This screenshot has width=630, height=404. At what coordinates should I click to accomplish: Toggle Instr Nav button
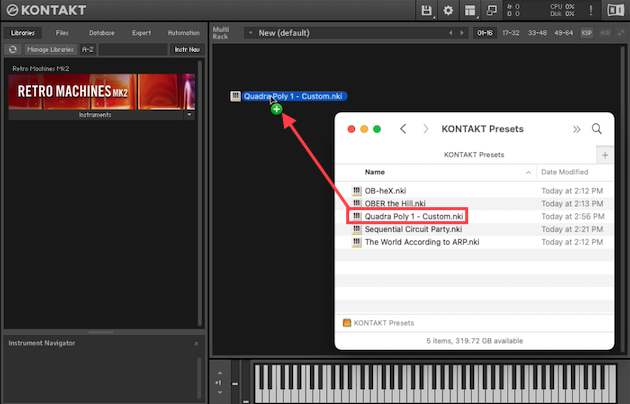(x=187, y=49)
